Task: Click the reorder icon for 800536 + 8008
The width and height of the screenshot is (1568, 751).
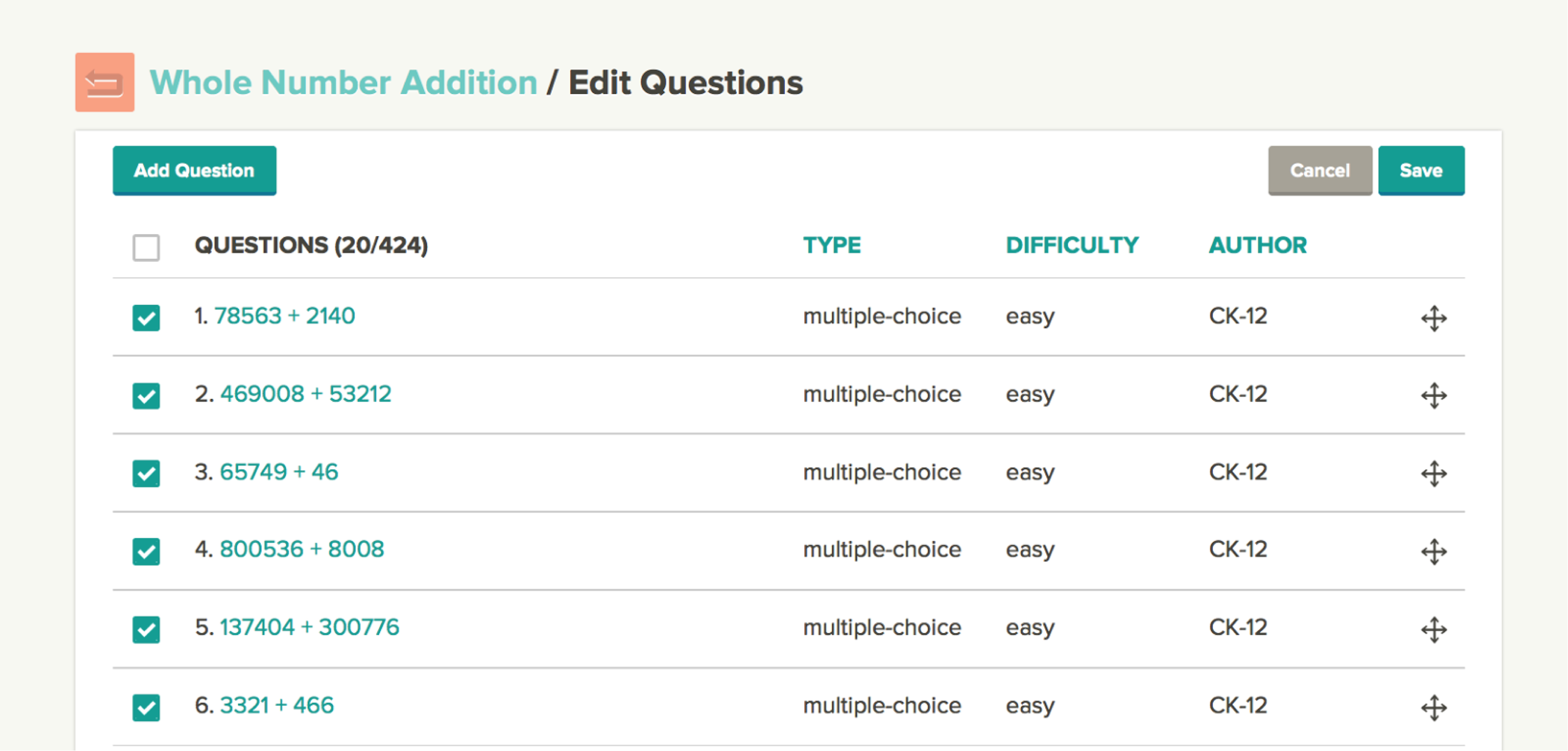Action: tap(1433, 552)
